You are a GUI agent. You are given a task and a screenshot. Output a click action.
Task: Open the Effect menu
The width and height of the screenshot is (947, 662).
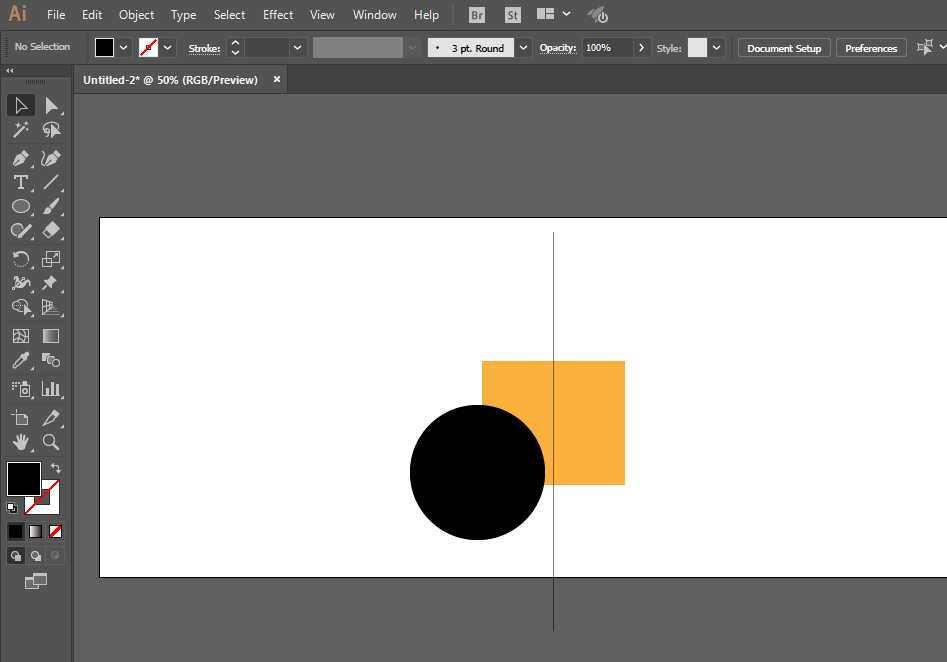[x=278, y=15]
